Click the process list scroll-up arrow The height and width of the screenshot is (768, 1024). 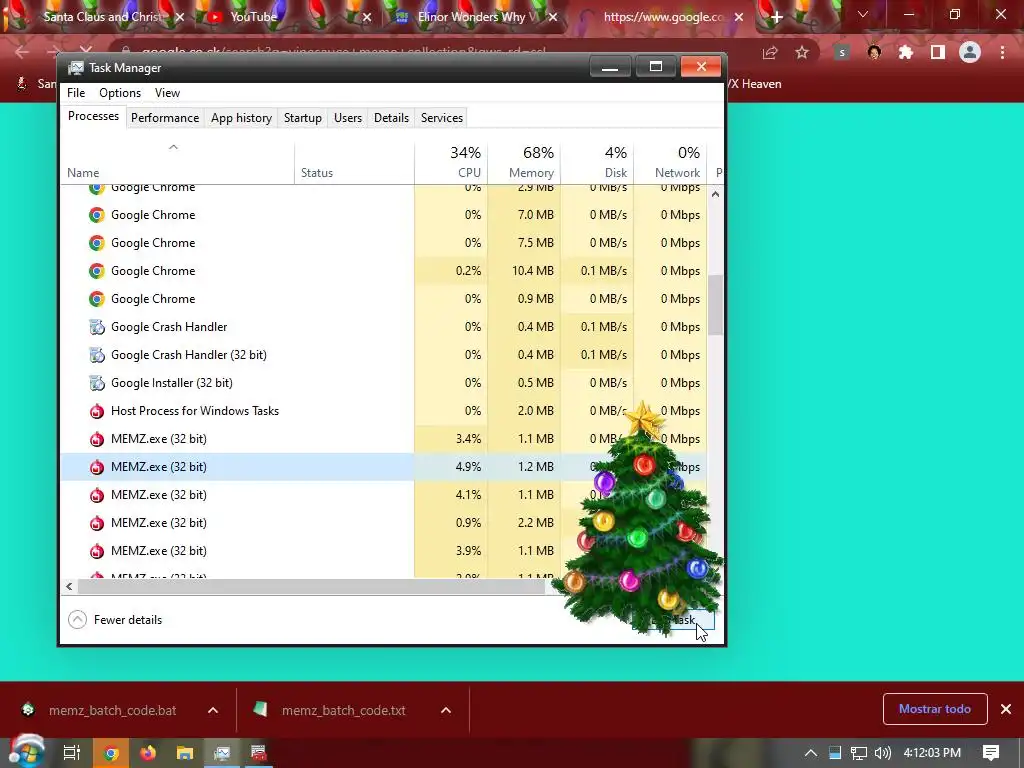715,194
